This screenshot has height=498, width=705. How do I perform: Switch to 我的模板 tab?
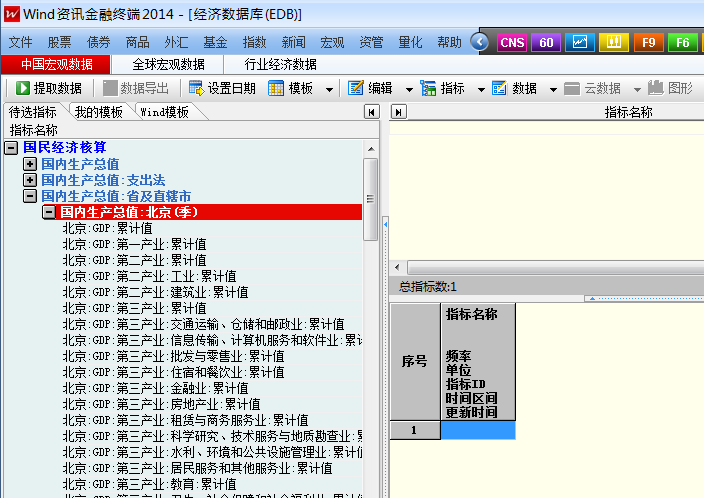99,112
